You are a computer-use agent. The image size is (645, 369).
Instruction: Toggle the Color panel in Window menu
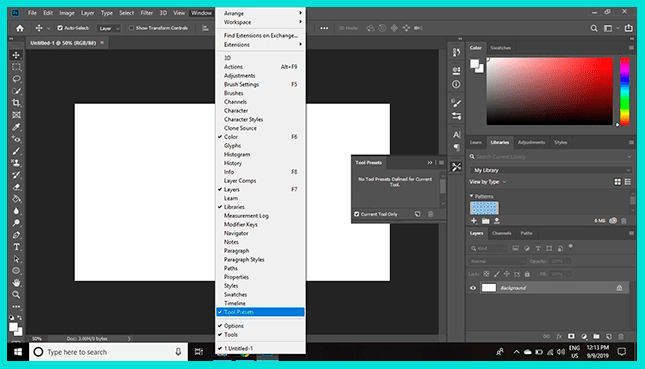[260, 137]
